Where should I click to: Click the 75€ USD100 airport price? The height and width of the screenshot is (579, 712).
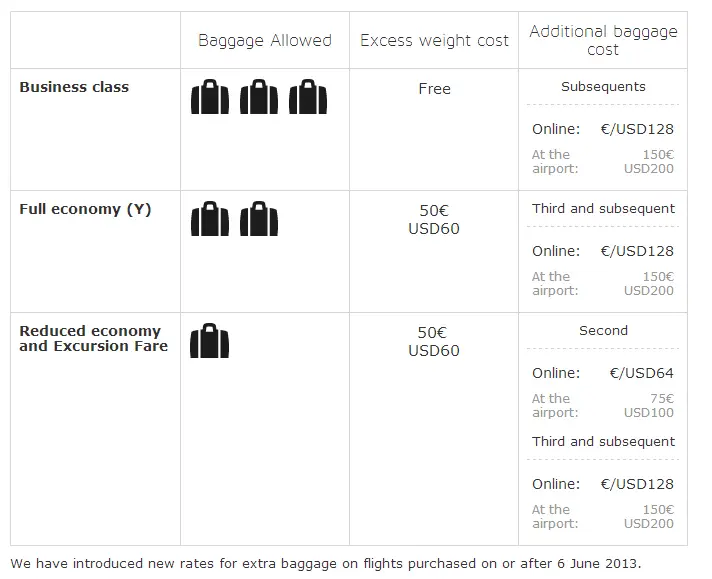(x=649, y=406)
